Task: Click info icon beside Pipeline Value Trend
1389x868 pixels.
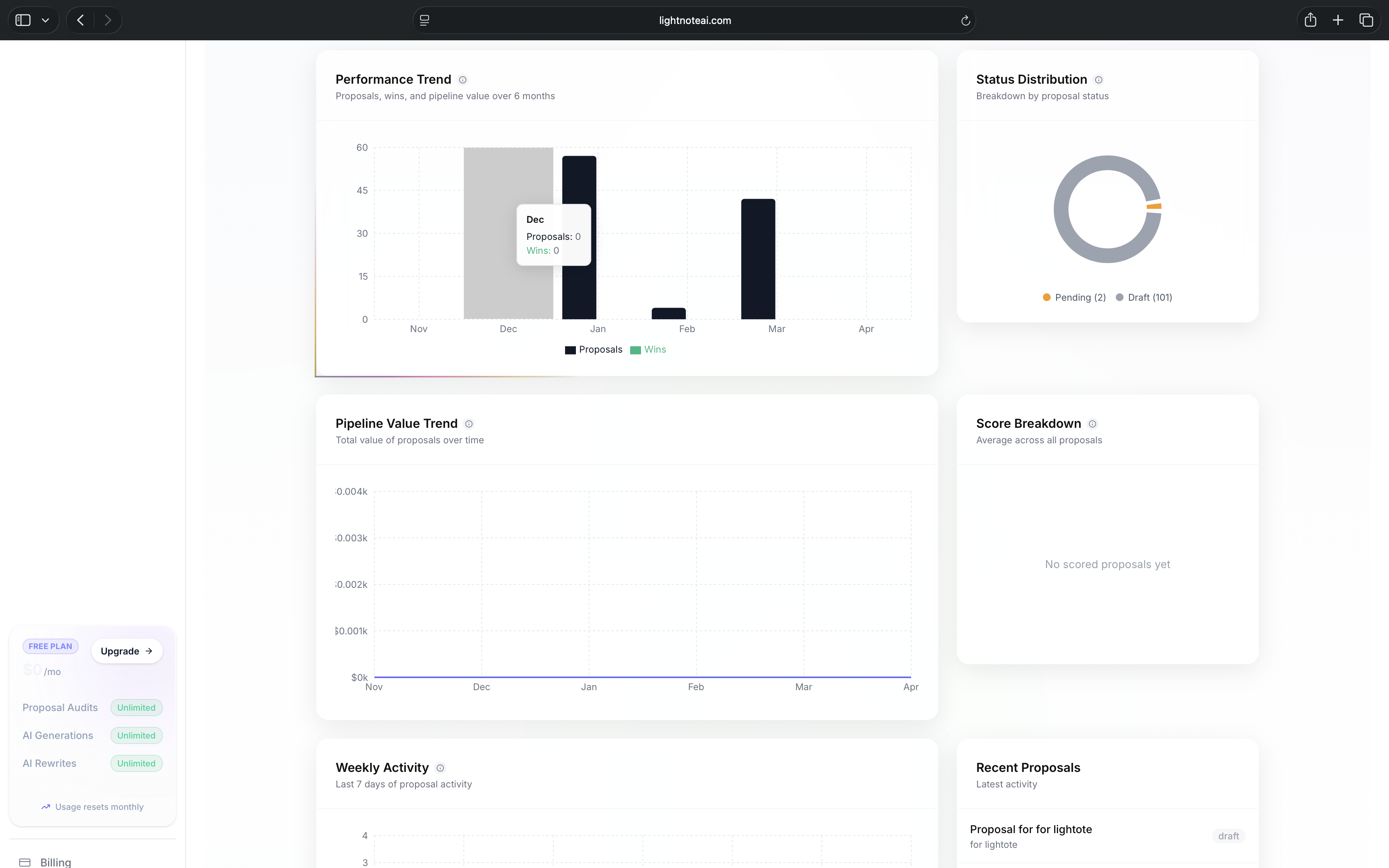Action: coord(469,424)
